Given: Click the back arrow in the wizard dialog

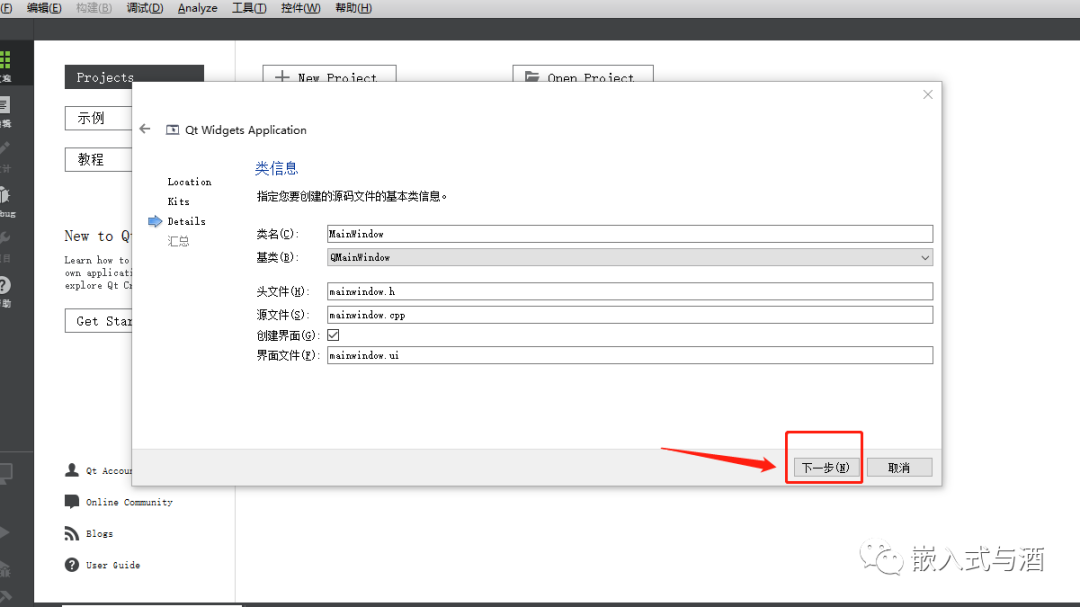Looking at the screenshot, I should click(145, 129).
